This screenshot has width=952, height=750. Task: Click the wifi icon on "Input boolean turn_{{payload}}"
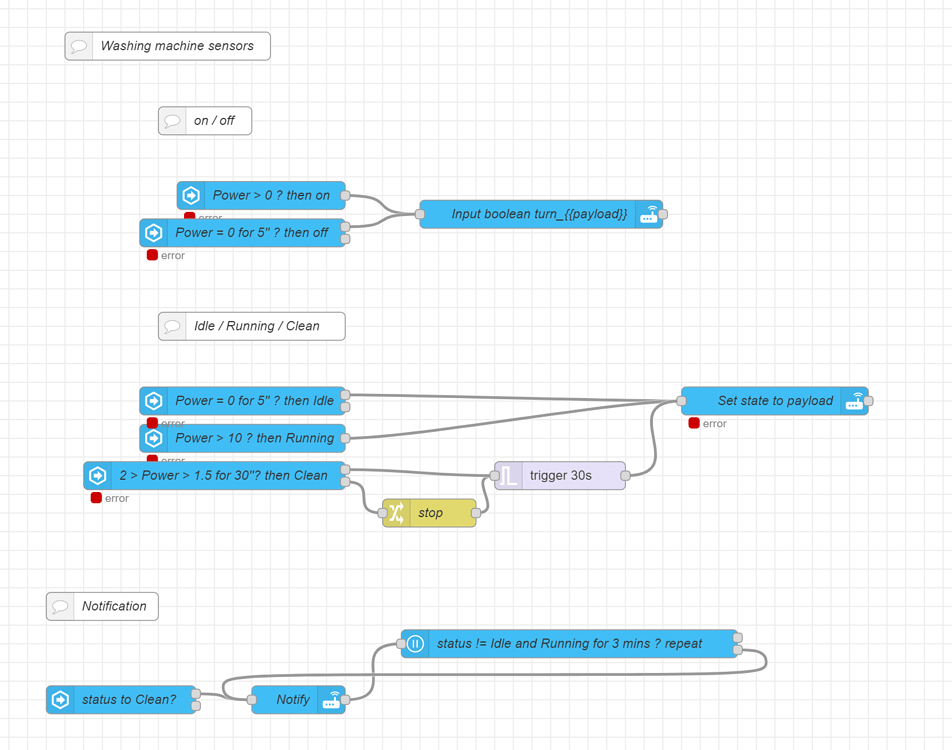point(648,214)
